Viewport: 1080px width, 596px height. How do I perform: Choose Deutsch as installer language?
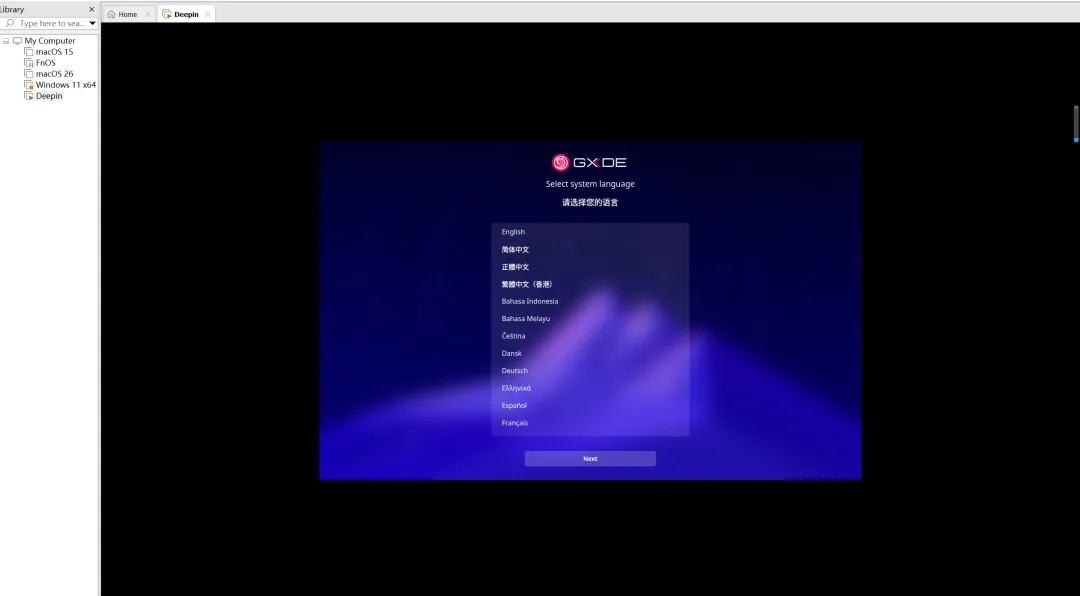[590, 370]
